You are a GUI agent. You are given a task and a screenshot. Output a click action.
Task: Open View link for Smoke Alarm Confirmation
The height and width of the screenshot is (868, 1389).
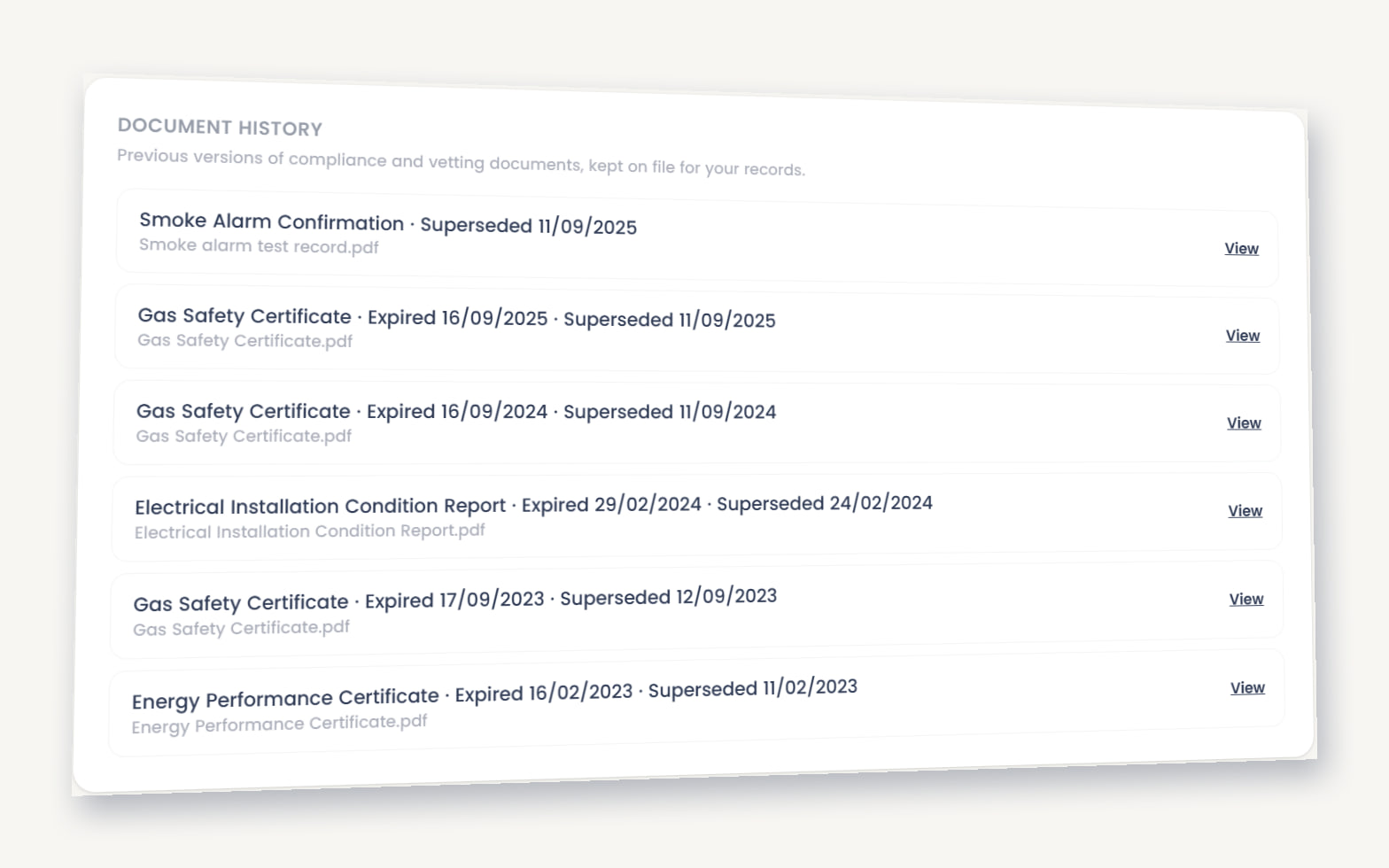click(x=1241, y=249)
